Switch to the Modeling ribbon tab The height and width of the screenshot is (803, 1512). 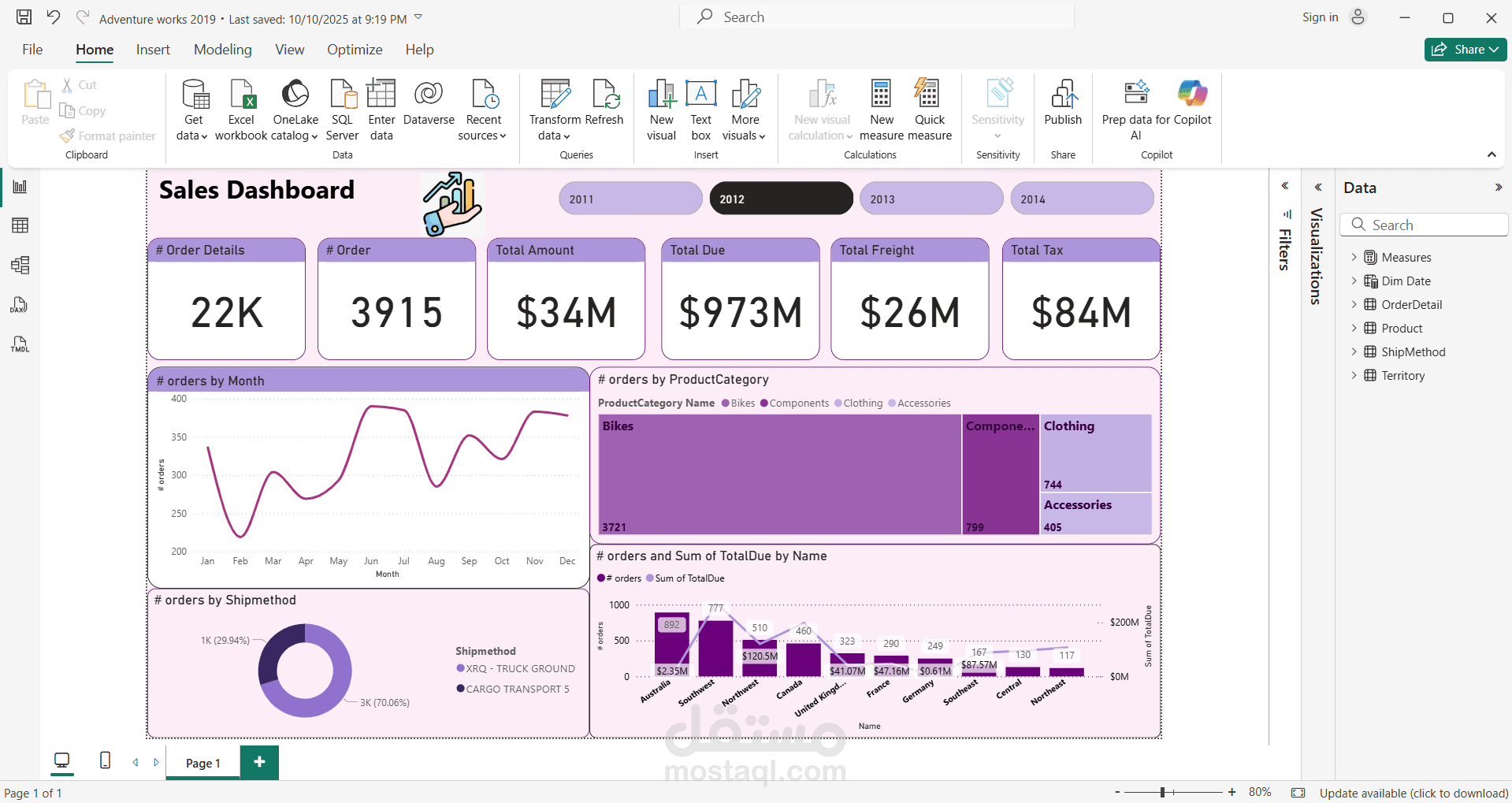click(223, 49)
